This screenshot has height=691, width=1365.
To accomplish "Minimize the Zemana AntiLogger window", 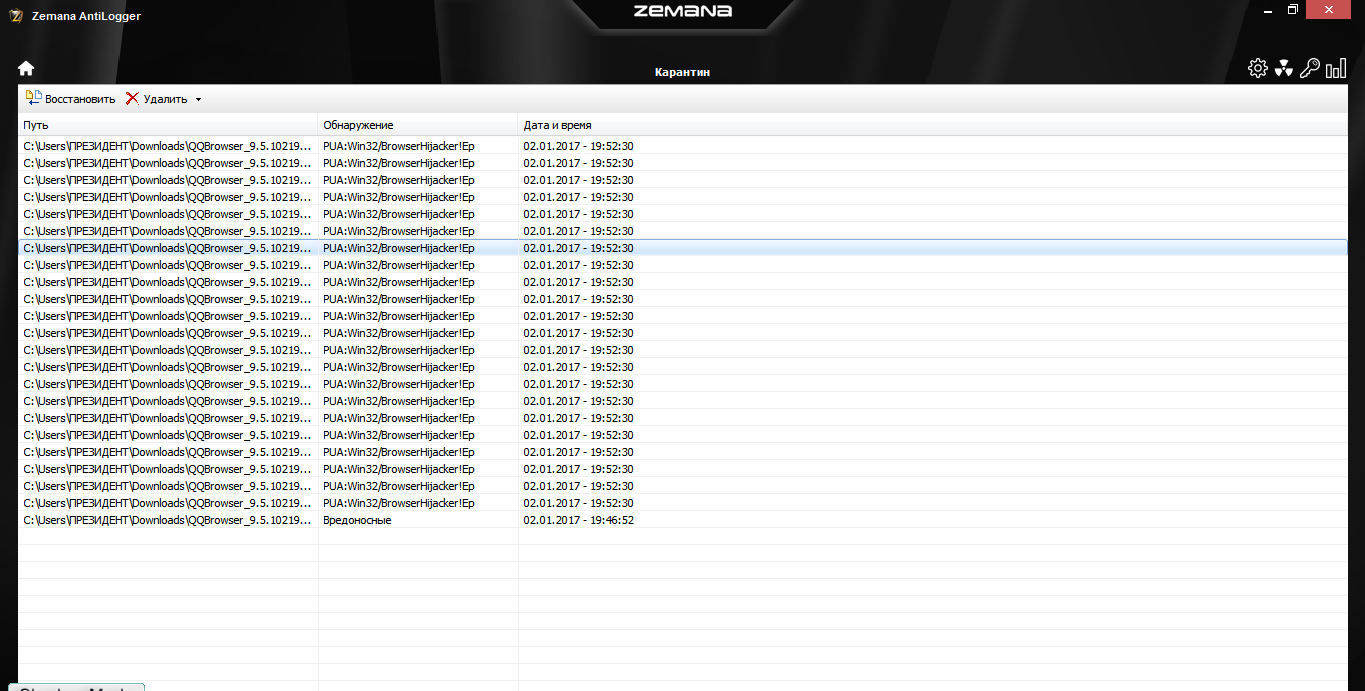I will coord(1267,9).
